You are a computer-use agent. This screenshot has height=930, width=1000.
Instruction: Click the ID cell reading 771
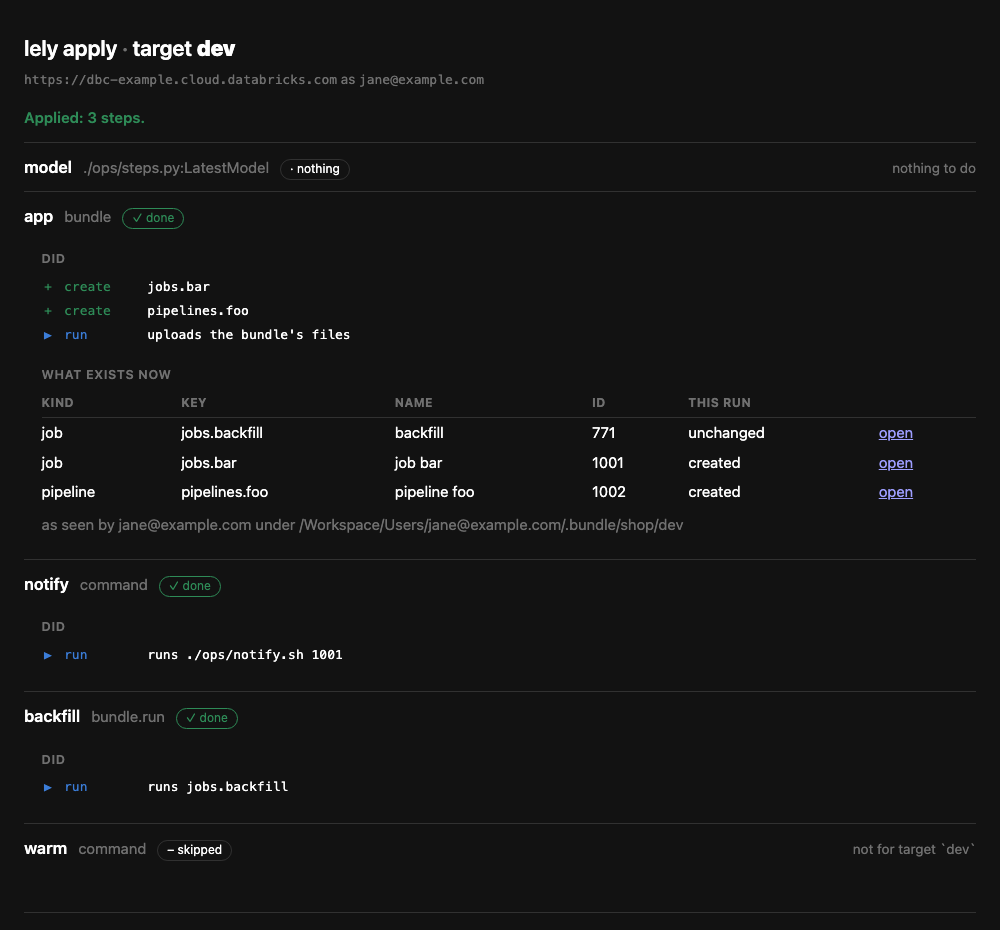point(603,433)
